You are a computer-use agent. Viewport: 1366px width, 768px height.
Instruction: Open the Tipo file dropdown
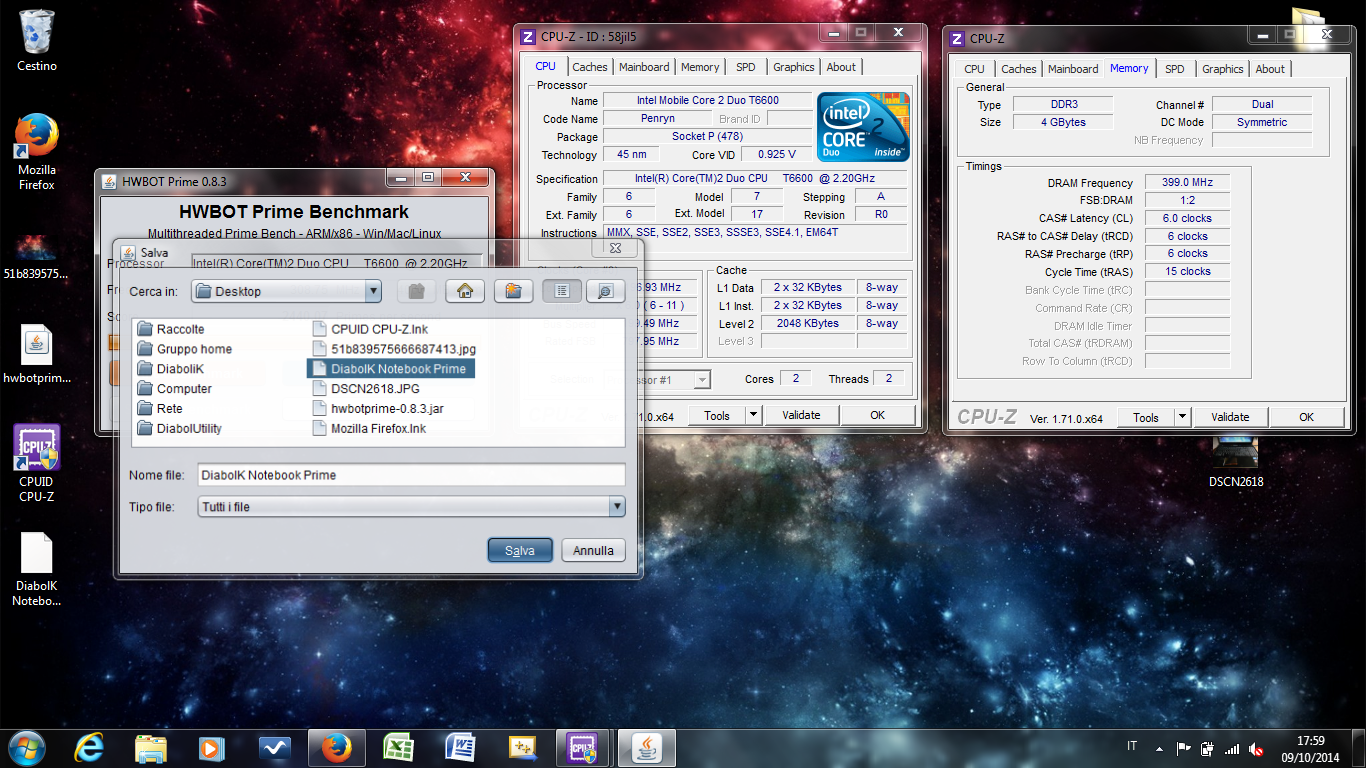pyautogui.click(x=617, y=507)
